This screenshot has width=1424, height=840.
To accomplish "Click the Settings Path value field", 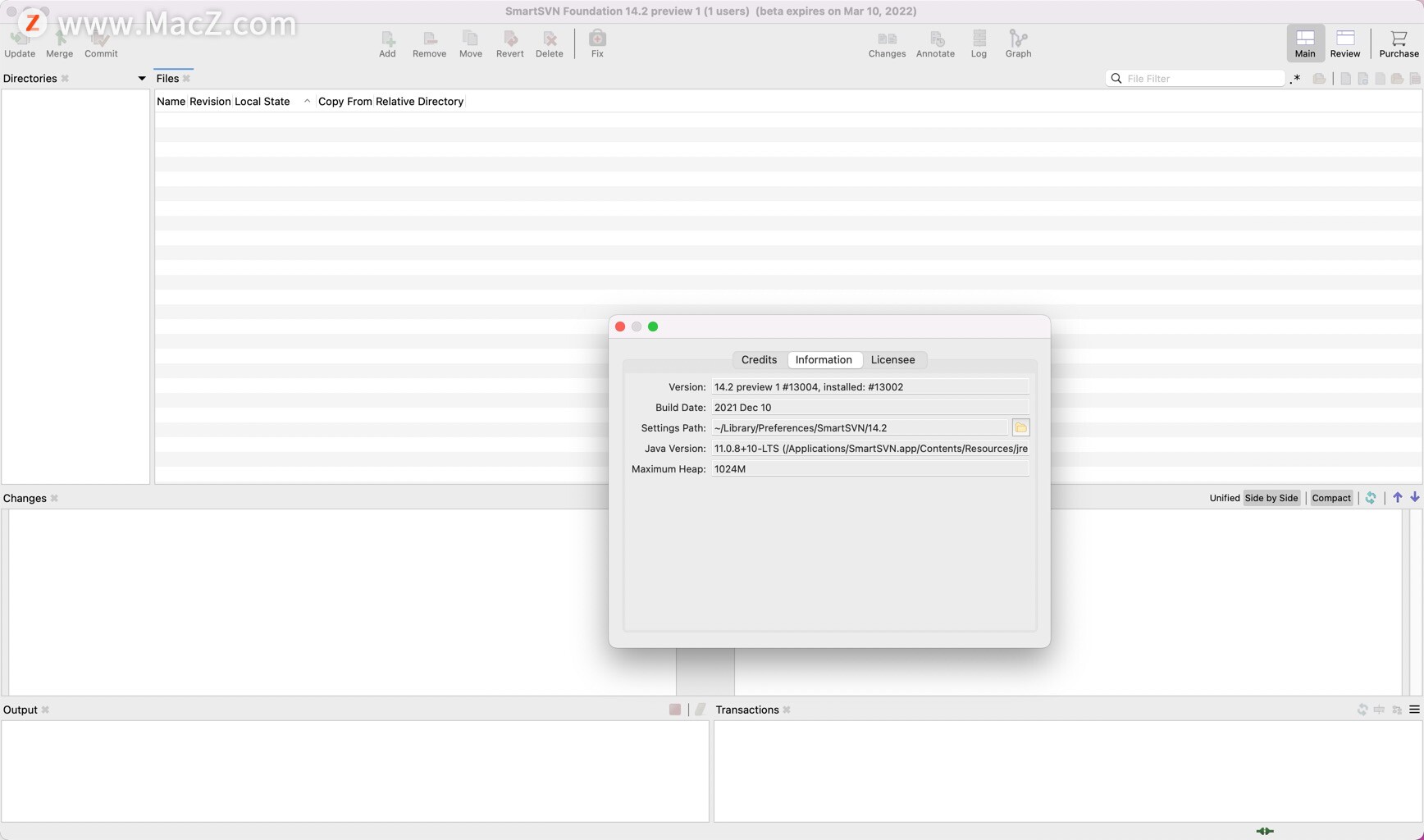I will [860, 428].
